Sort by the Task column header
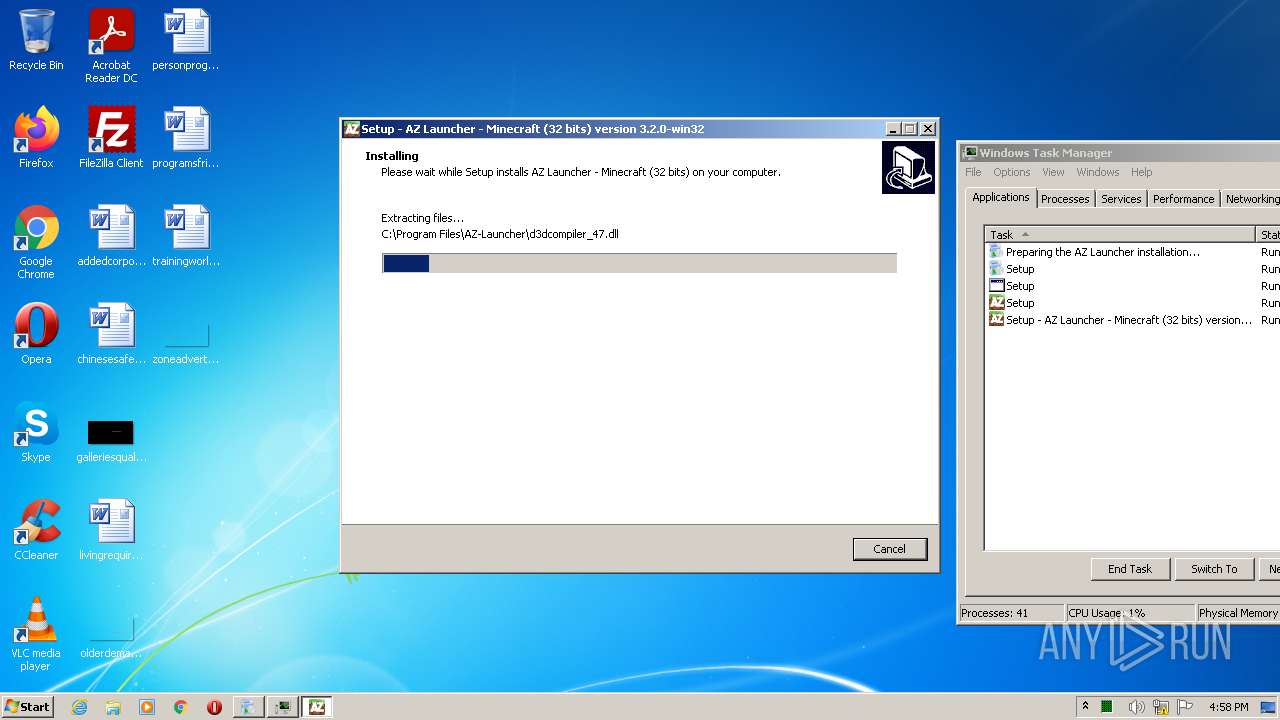1280x720 pixels. (x=1120, y=234)
